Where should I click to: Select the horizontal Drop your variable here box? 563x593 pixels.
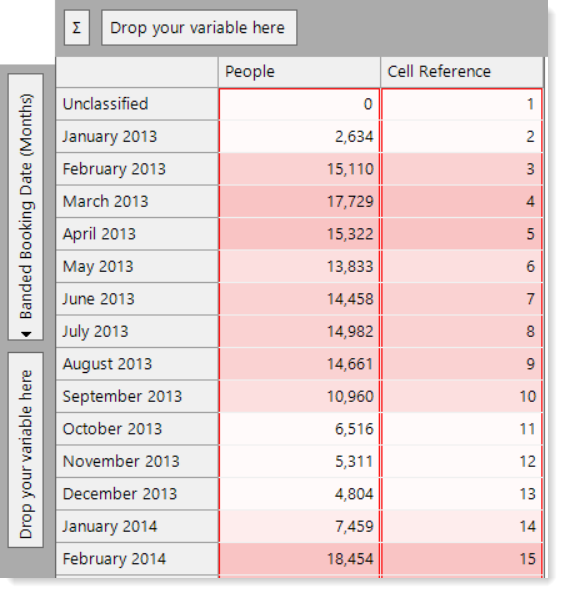click(x=199, y=28)
